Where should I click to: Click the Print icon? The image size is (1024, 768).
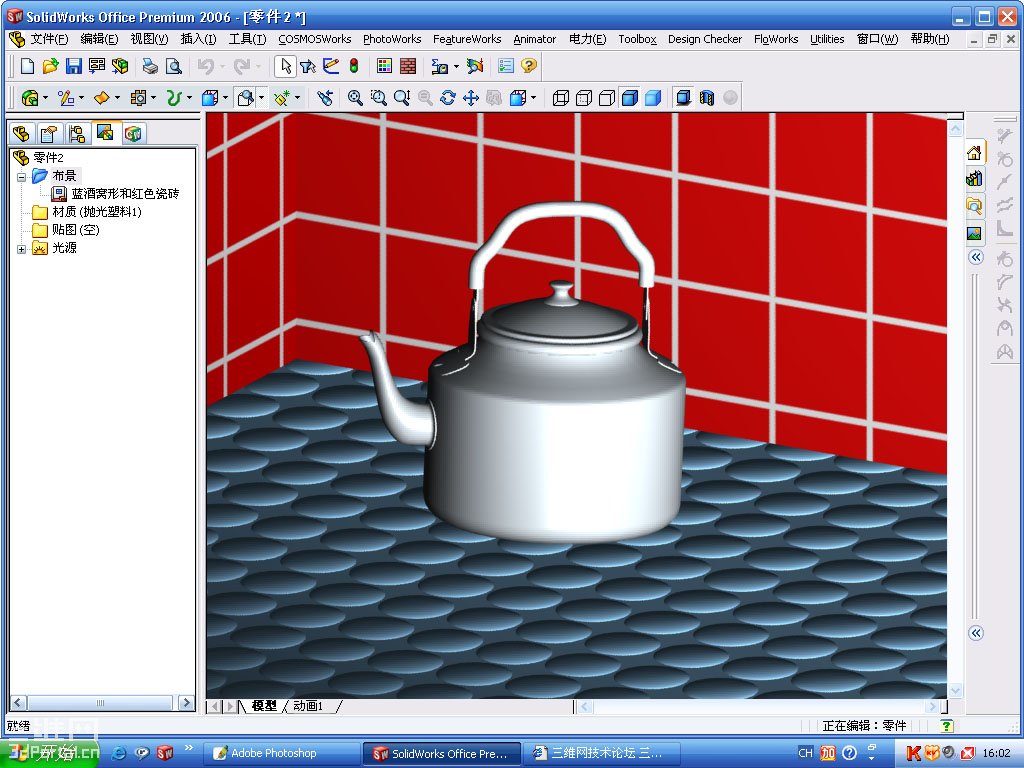point(150,66)
